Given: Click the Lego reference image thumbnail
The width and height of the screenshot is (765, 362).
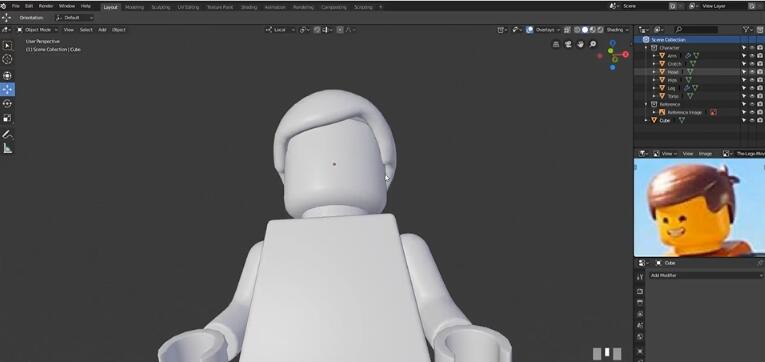Looking at the screenshot, I should [699, 207].
